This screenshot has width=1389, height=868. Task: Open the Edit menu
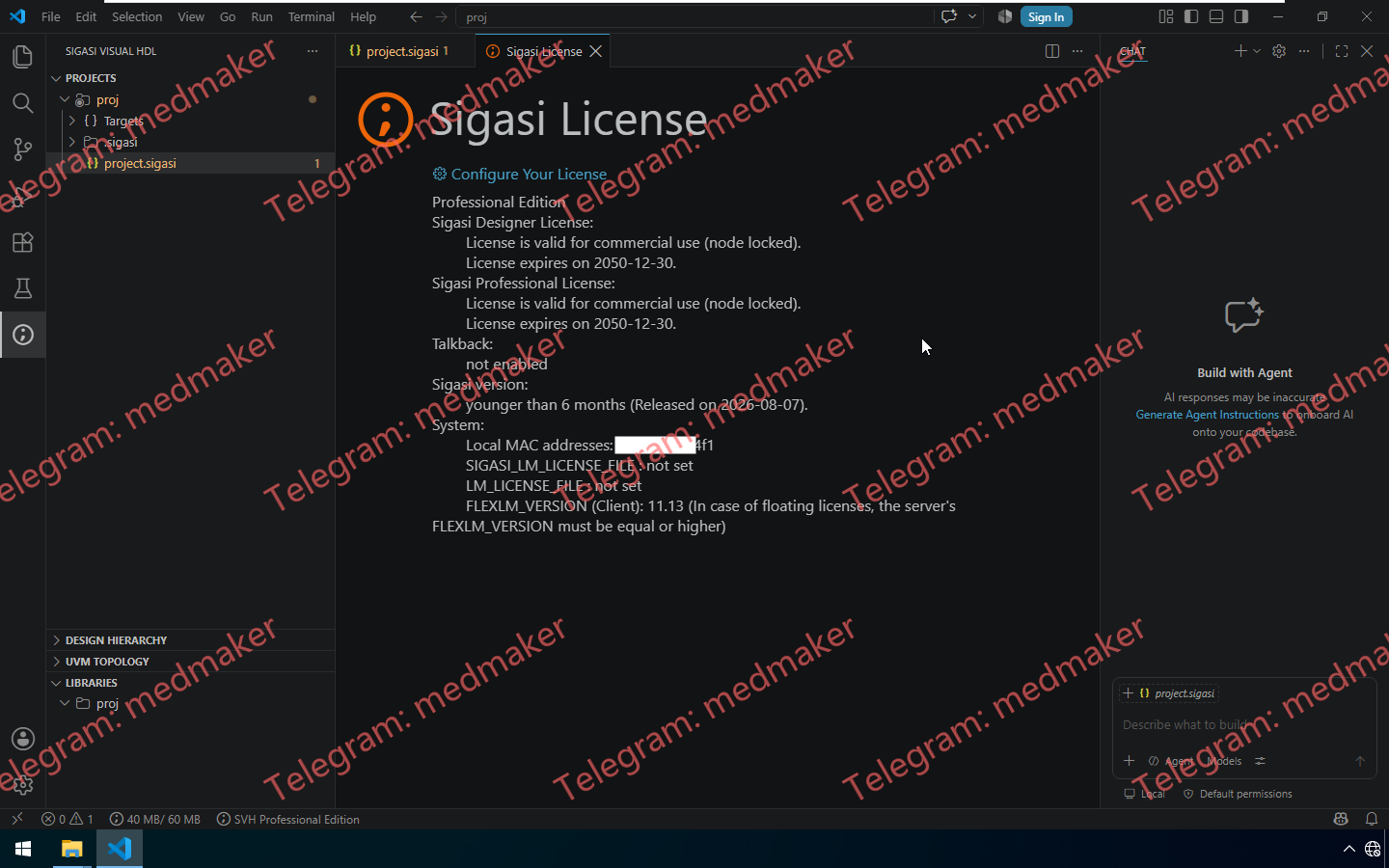pos(86,16)
